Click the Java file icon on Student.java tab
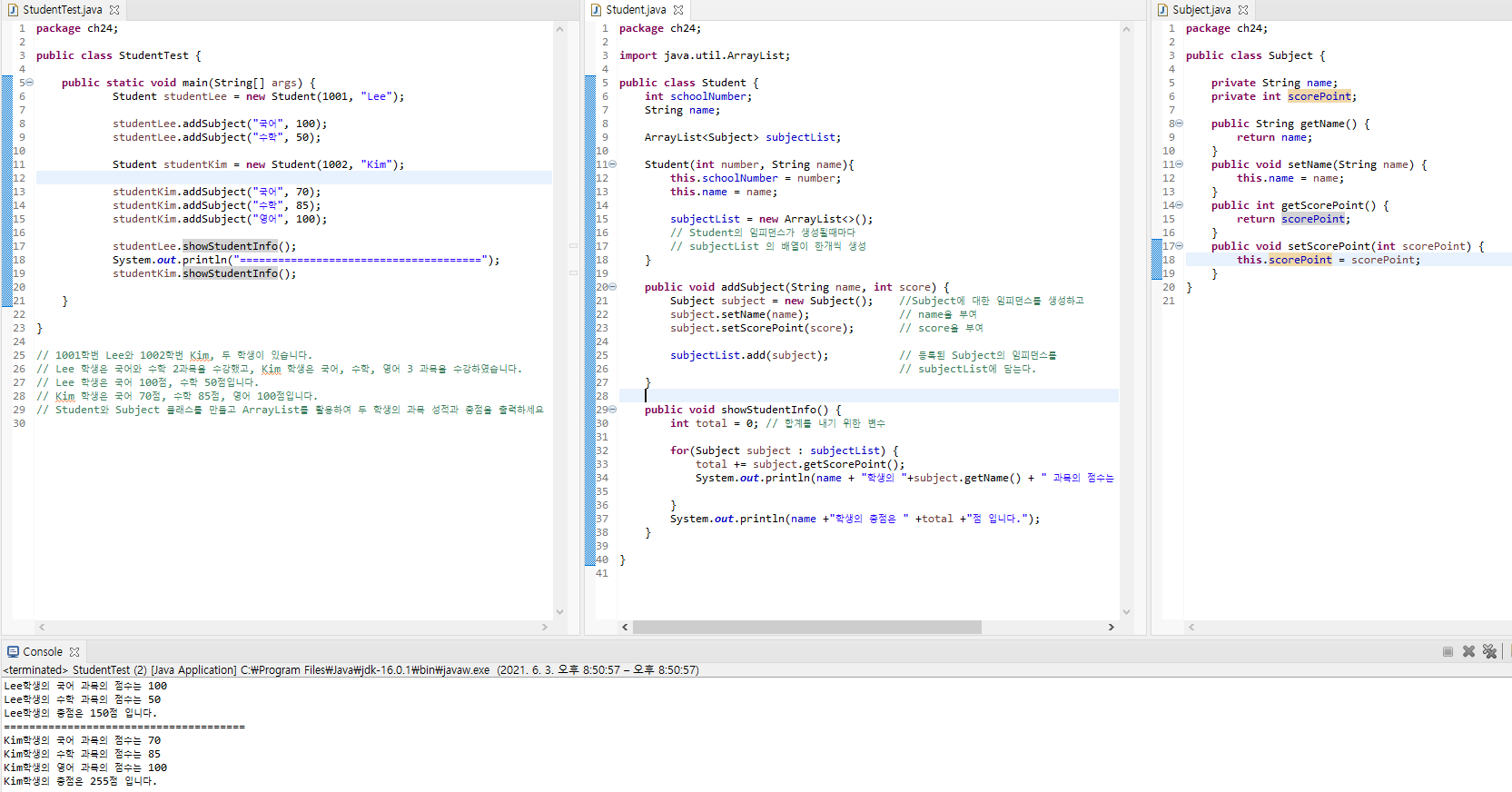1512x792 pixels. tap(596, 10)
